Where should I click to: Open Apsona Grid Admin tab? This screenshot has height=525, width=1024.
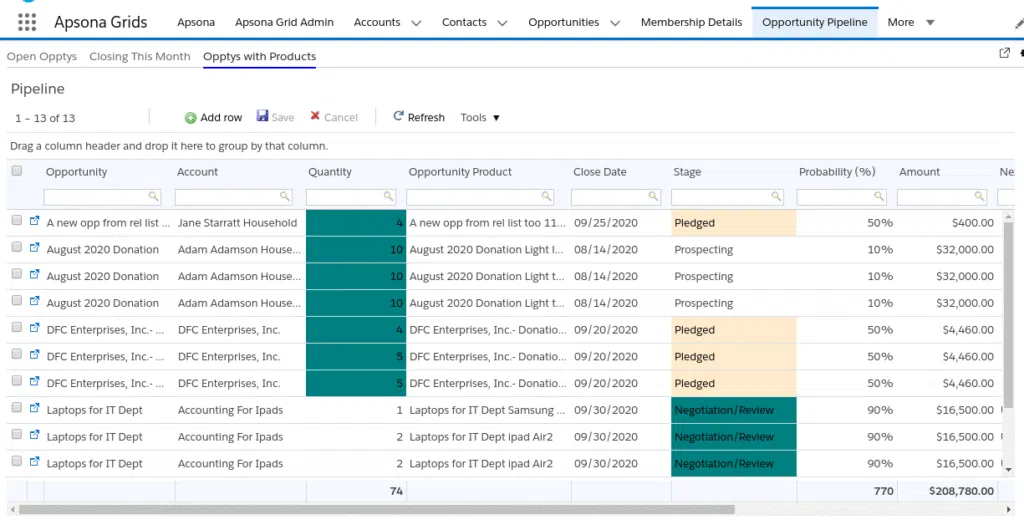tap(284, 22)
